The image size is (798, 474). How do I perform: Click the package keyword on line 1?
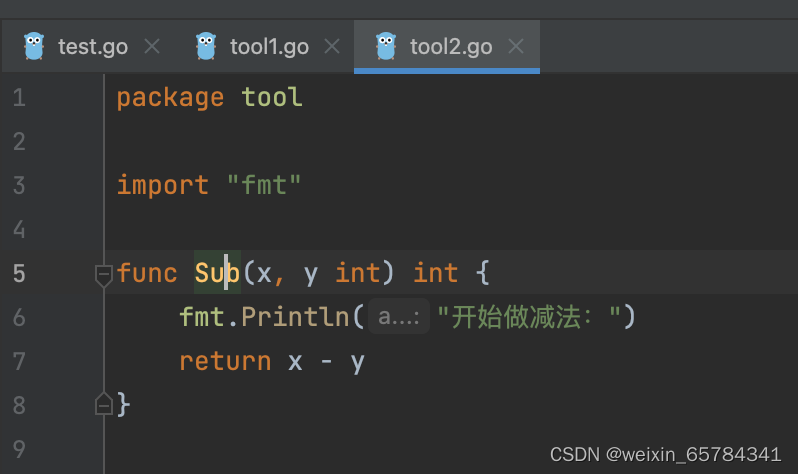pos(170,98)
